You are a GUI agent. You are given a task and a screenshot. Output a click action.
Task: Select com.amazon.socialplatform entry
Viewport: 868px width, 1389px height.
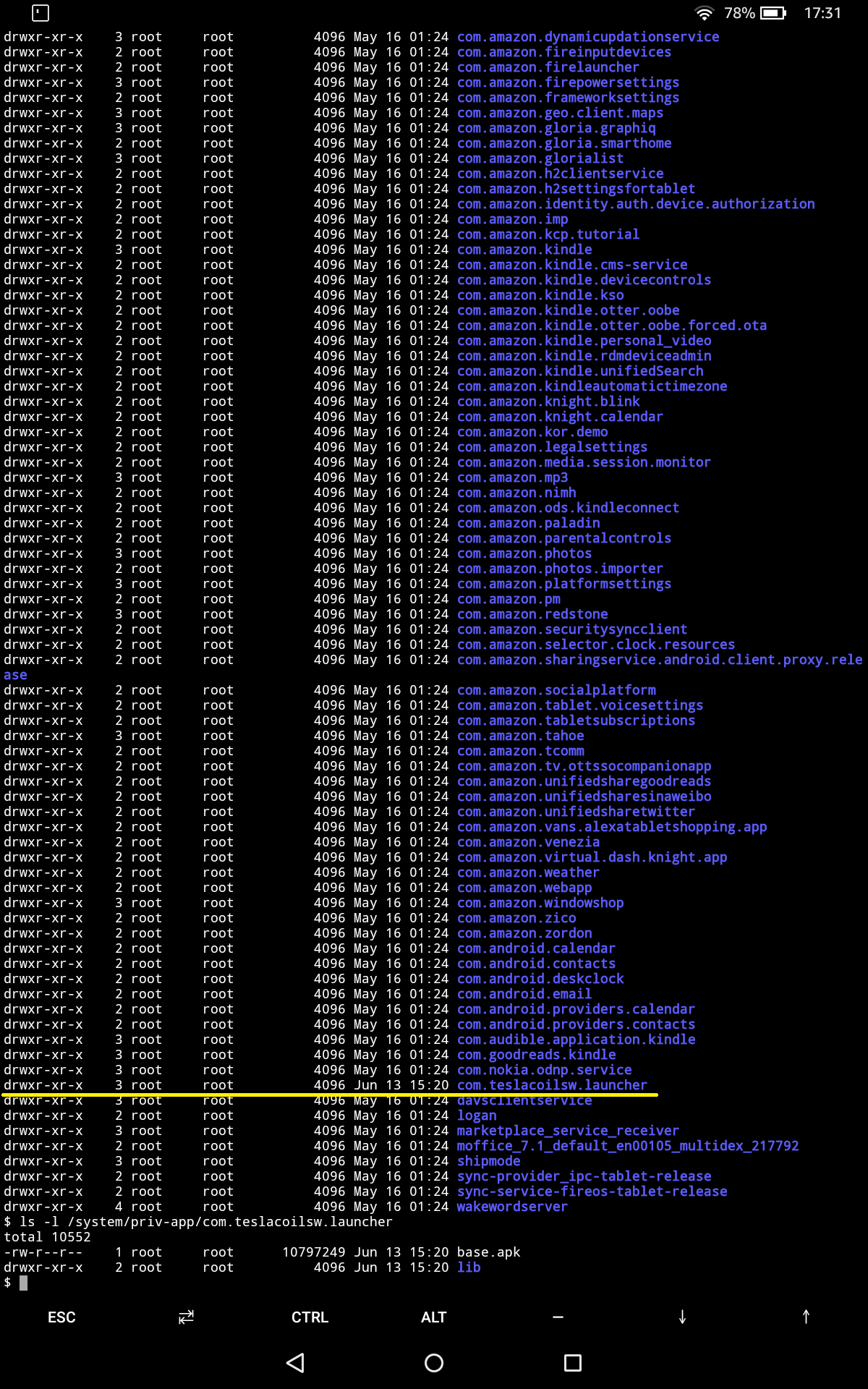pyautogui.click(x=556, y=690)
